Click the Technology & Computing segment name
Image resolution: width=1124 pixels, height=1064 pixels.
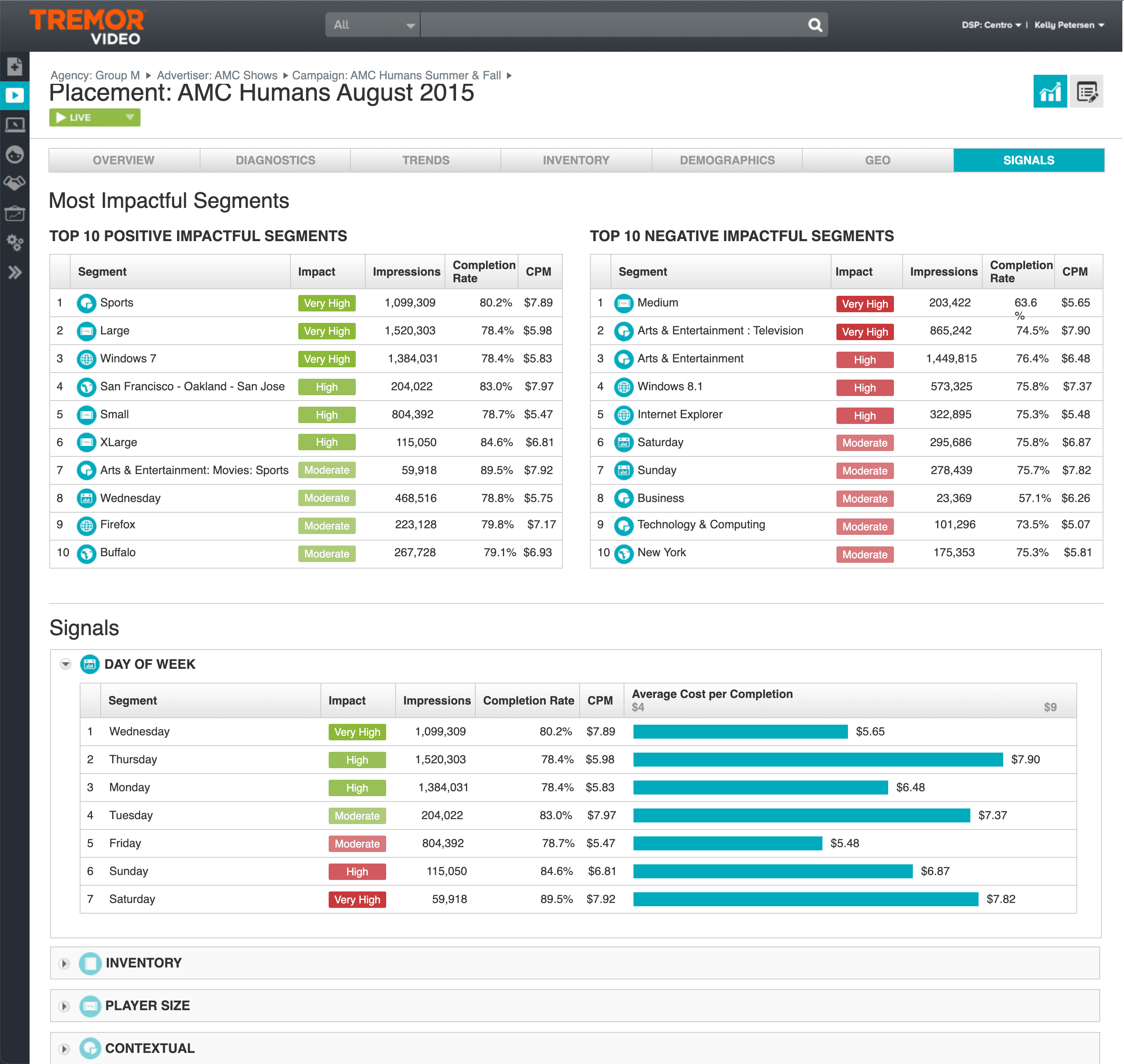click(x=701, y=525)
